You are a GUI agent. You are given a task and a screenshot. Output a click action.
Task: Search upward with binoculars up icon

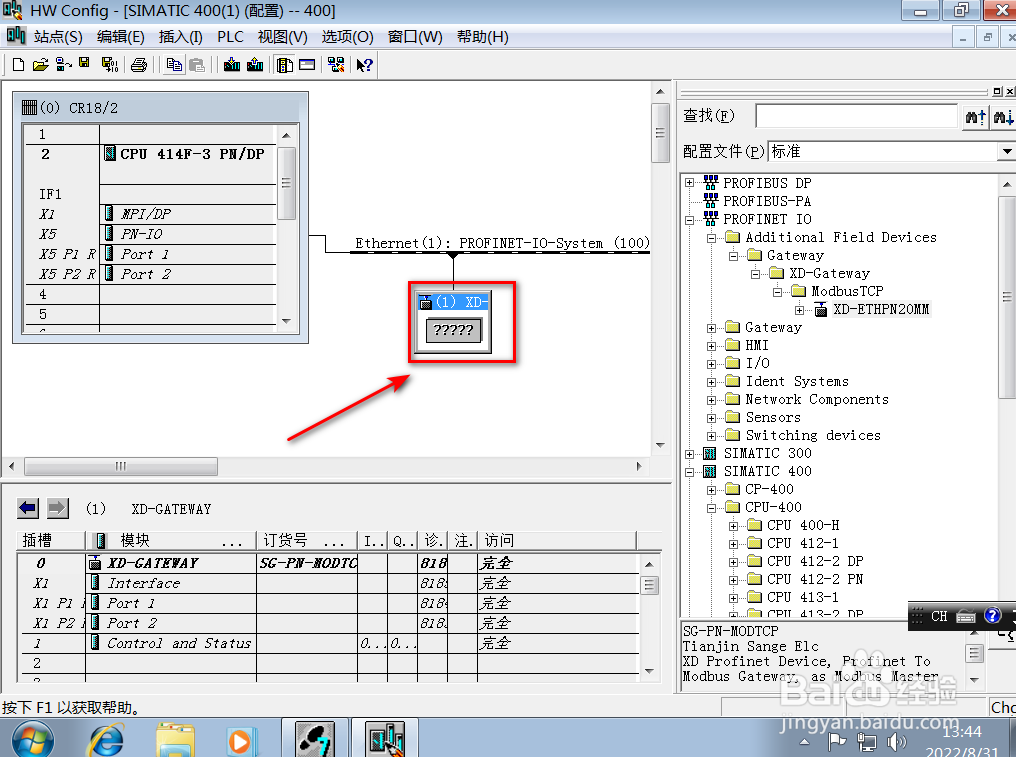pos(975,117)
